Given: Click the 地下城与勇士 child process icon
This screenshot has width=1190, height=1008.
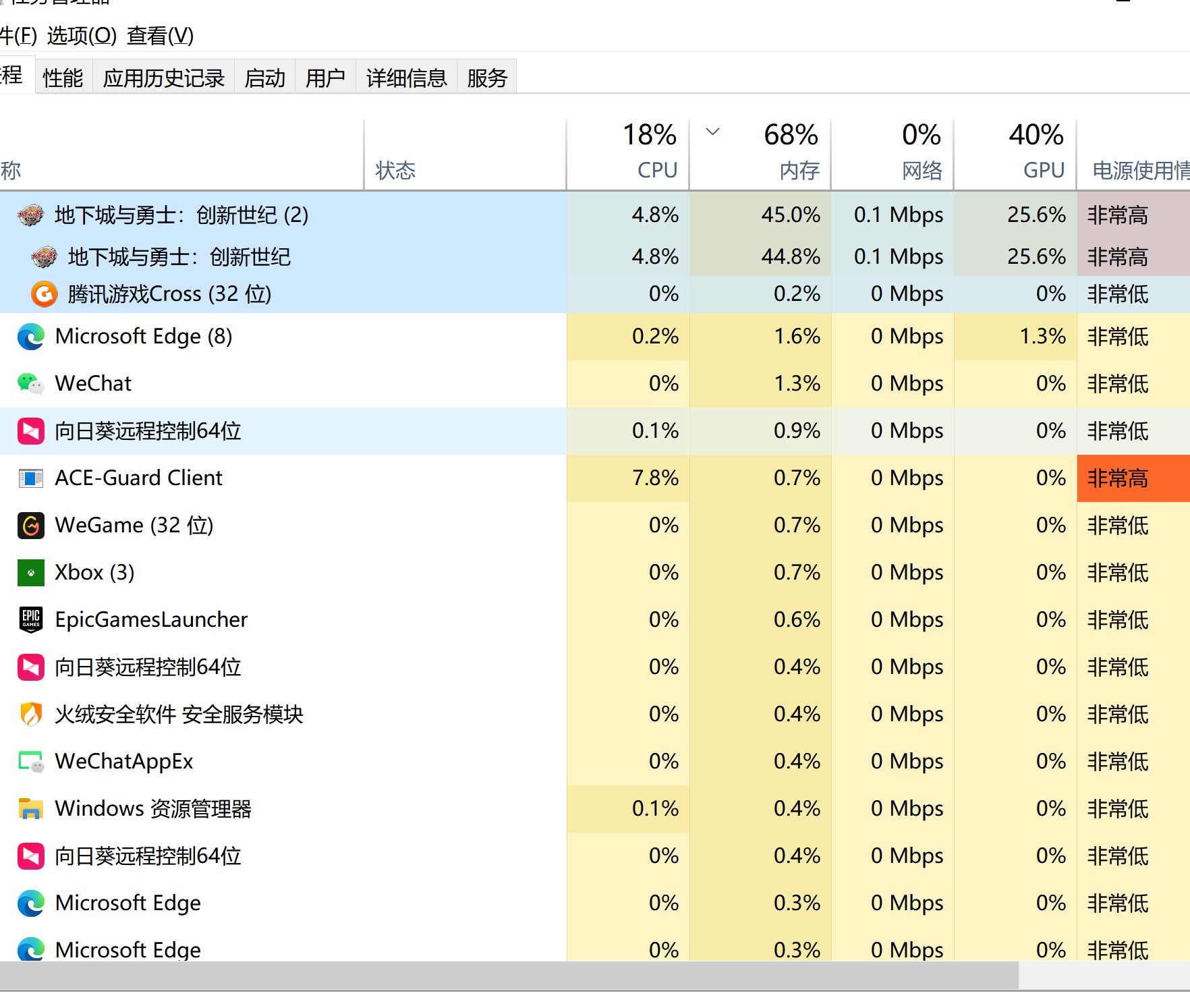Looking at the screenshot, I should pyautogui.click(x=44, y=257).
